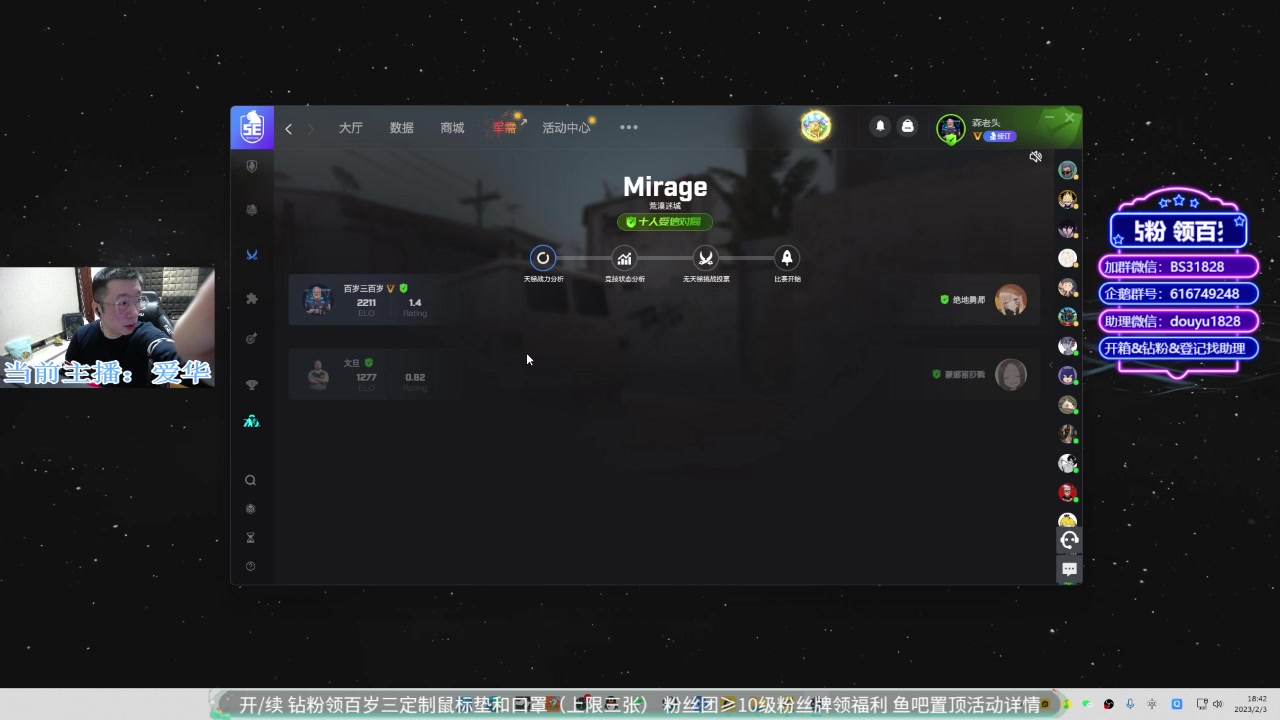Open the blue Q tray icon
Viewport: 1280px width, 720px height.
tap(1177, 704)
